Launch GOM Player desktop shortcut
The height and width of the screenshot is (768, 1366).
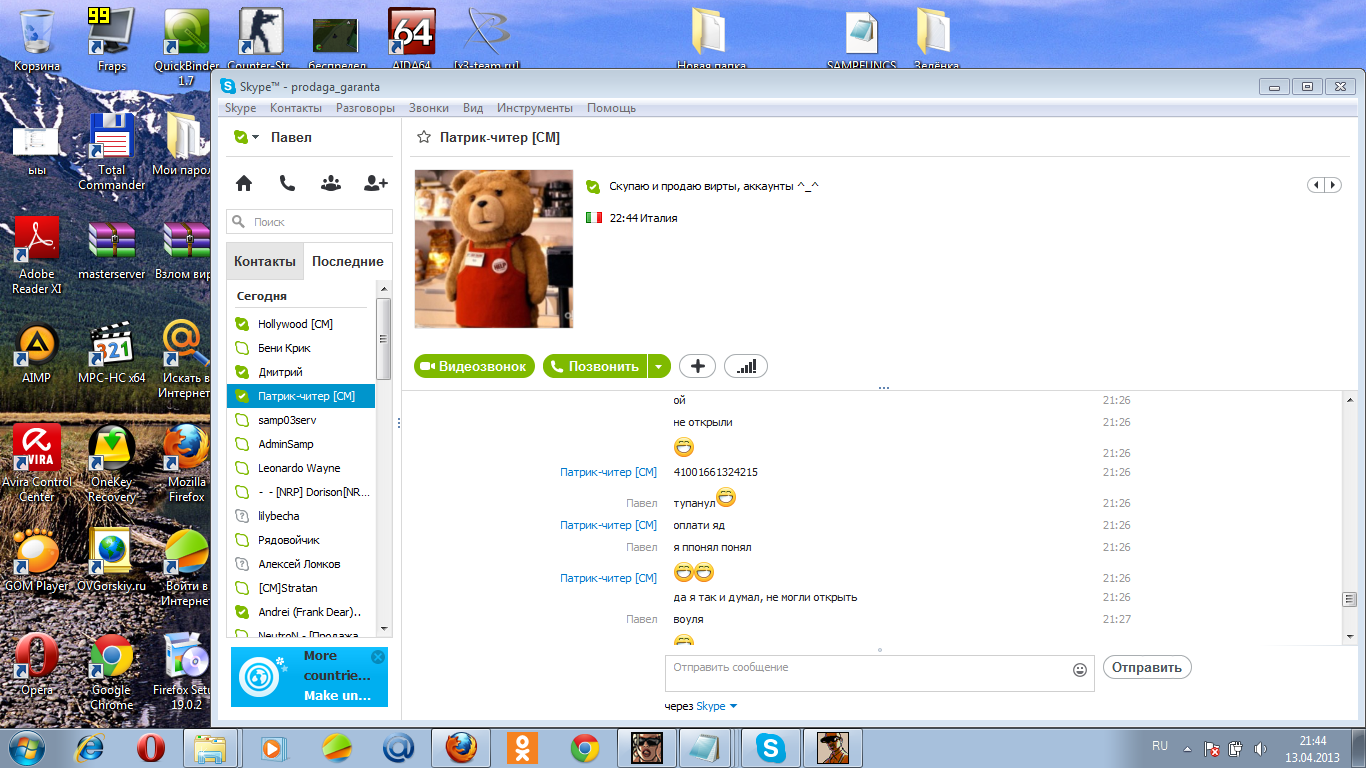pyautogui.click(x=37, y=560)
